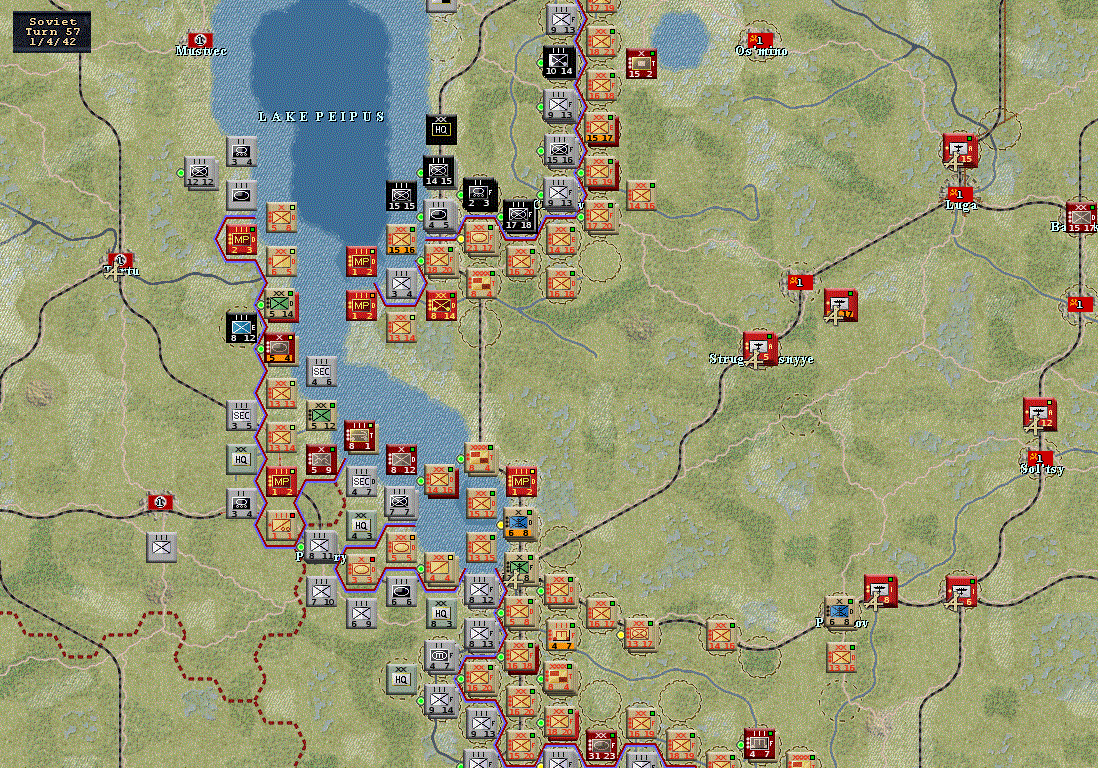Select the black 14-15 unit counter

coord(439,172)
